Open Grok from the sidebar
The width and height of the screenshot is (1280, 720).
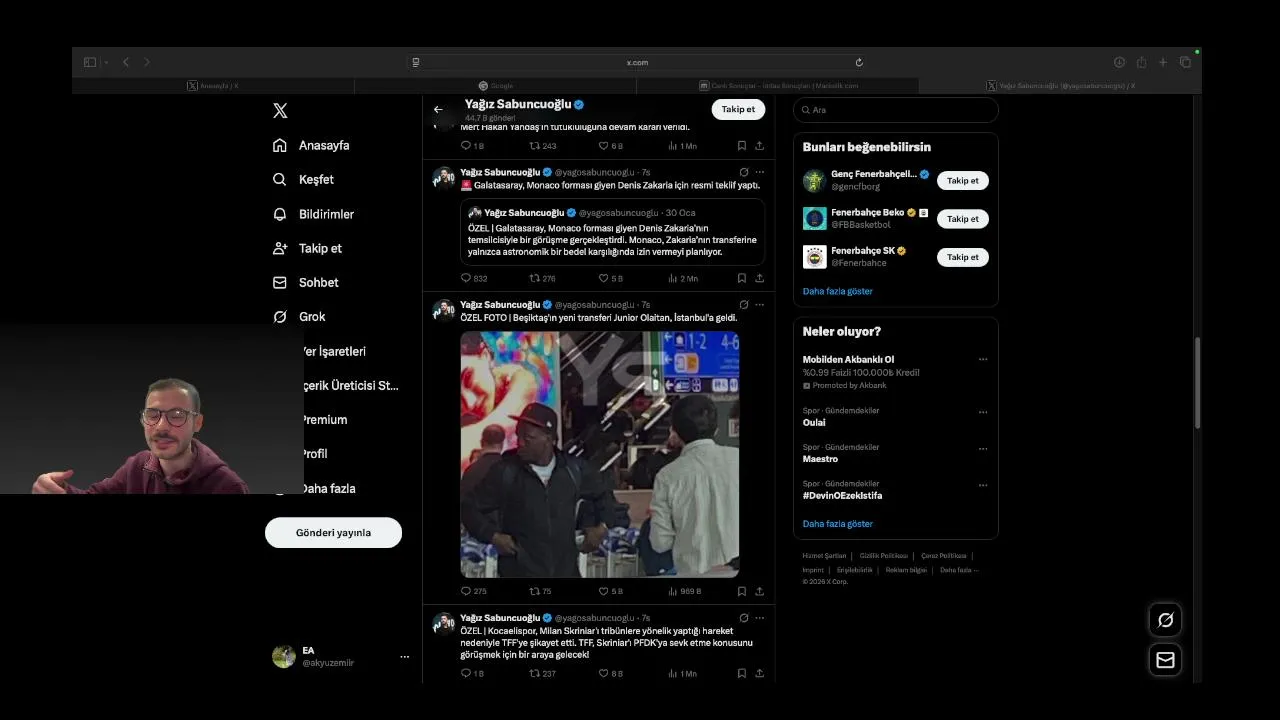(x=299, y=316)
